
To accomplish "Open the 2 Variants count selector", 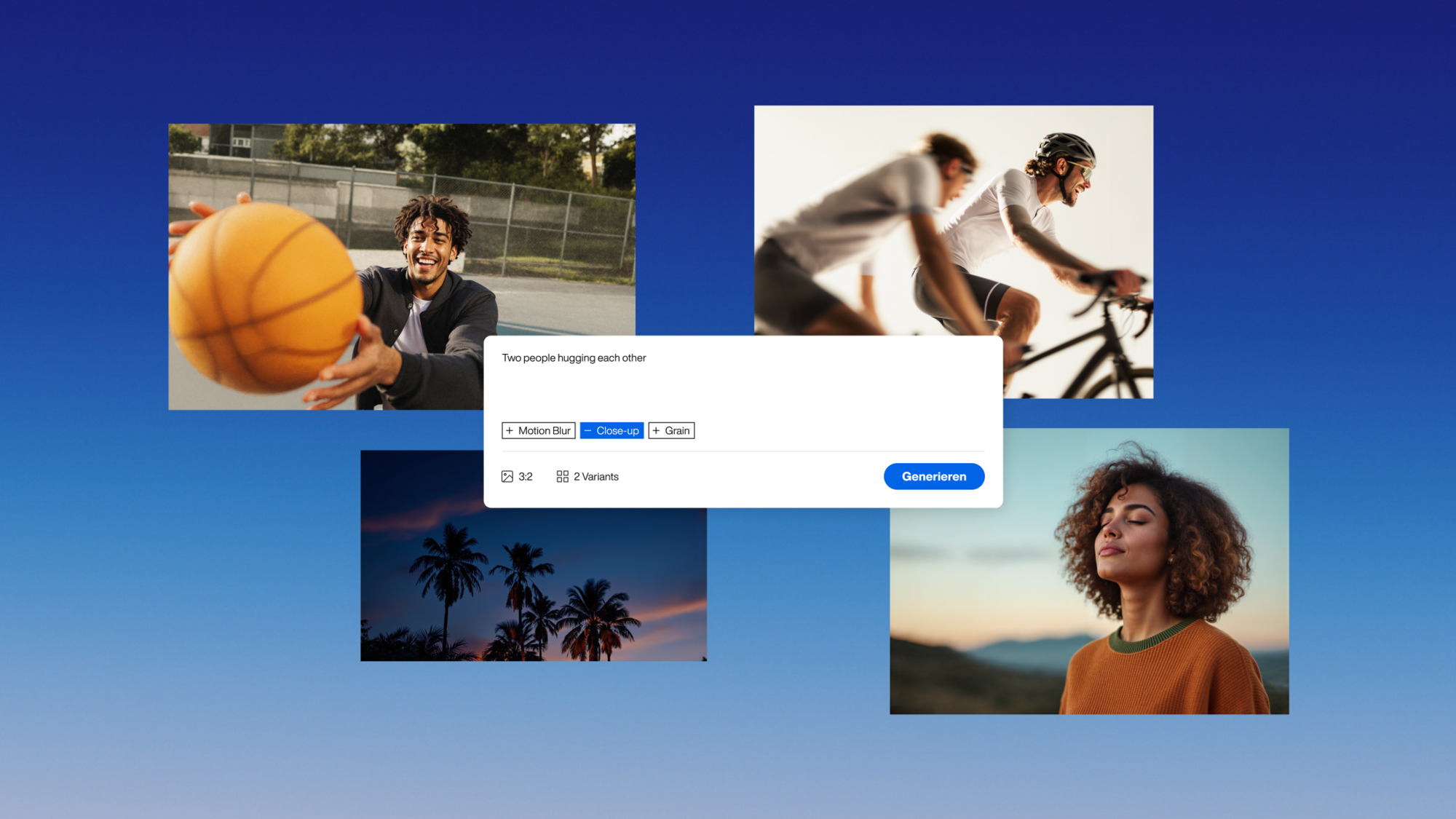I will [x=596, y=476].
